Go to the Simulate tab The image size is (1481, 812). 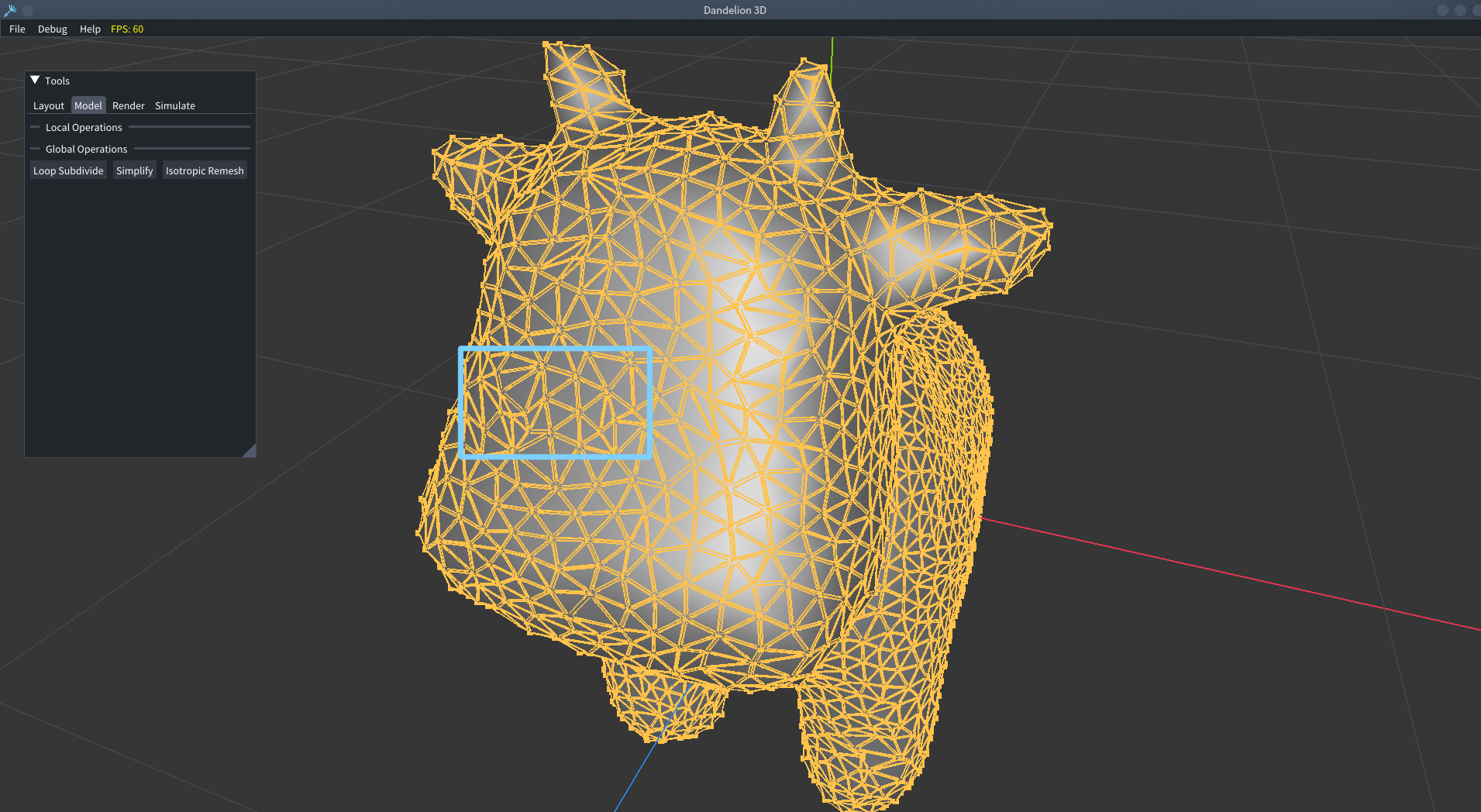pos(174,105)
